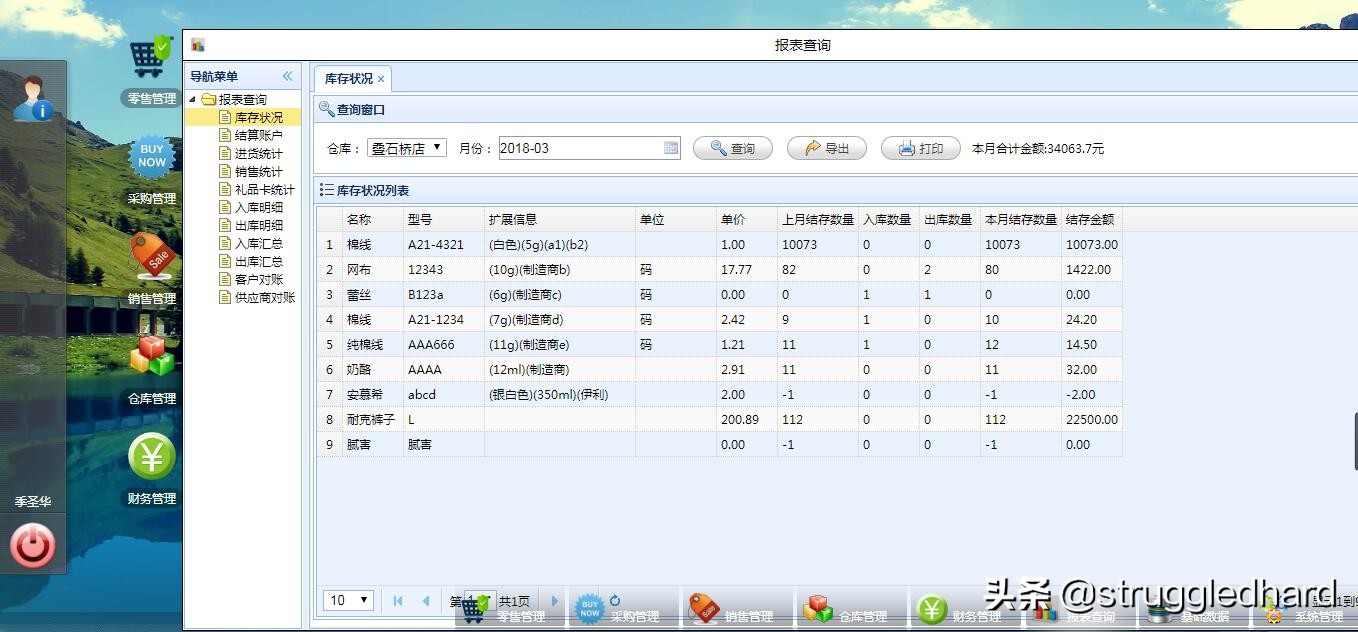
Task: Click the 打印 print button
Action: [919, 146]
